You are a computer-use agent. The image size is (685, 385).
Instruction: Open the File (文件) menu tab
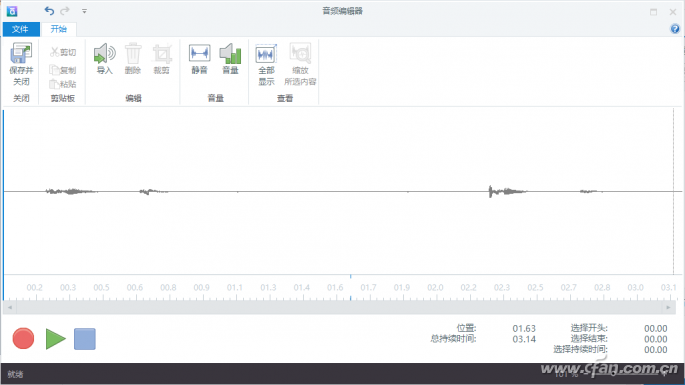[21, 29]
